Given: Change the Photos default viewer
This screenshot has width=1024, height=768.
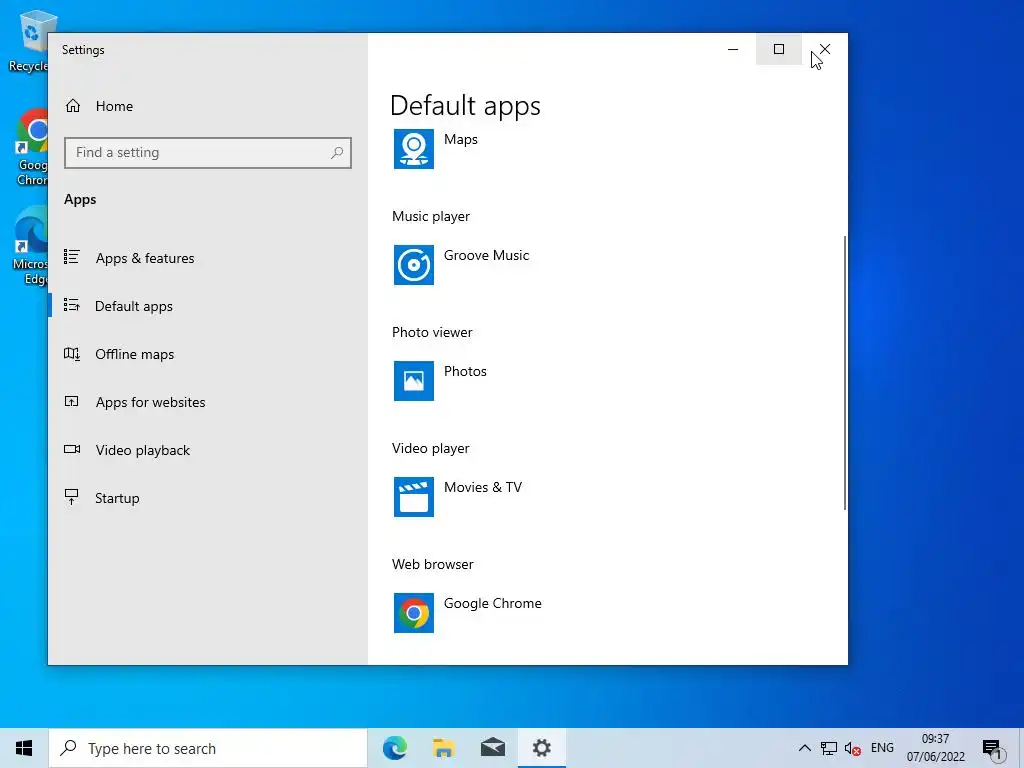Looking at the screenshot, I should (465, 371).
